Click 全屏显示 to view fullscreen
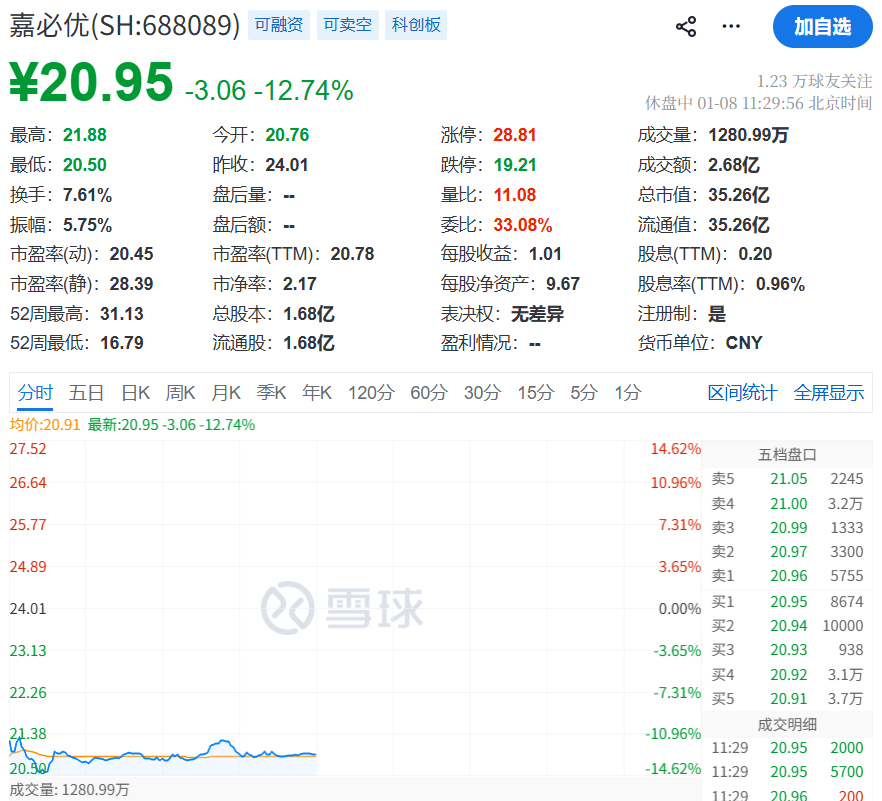 coord(828,393)
